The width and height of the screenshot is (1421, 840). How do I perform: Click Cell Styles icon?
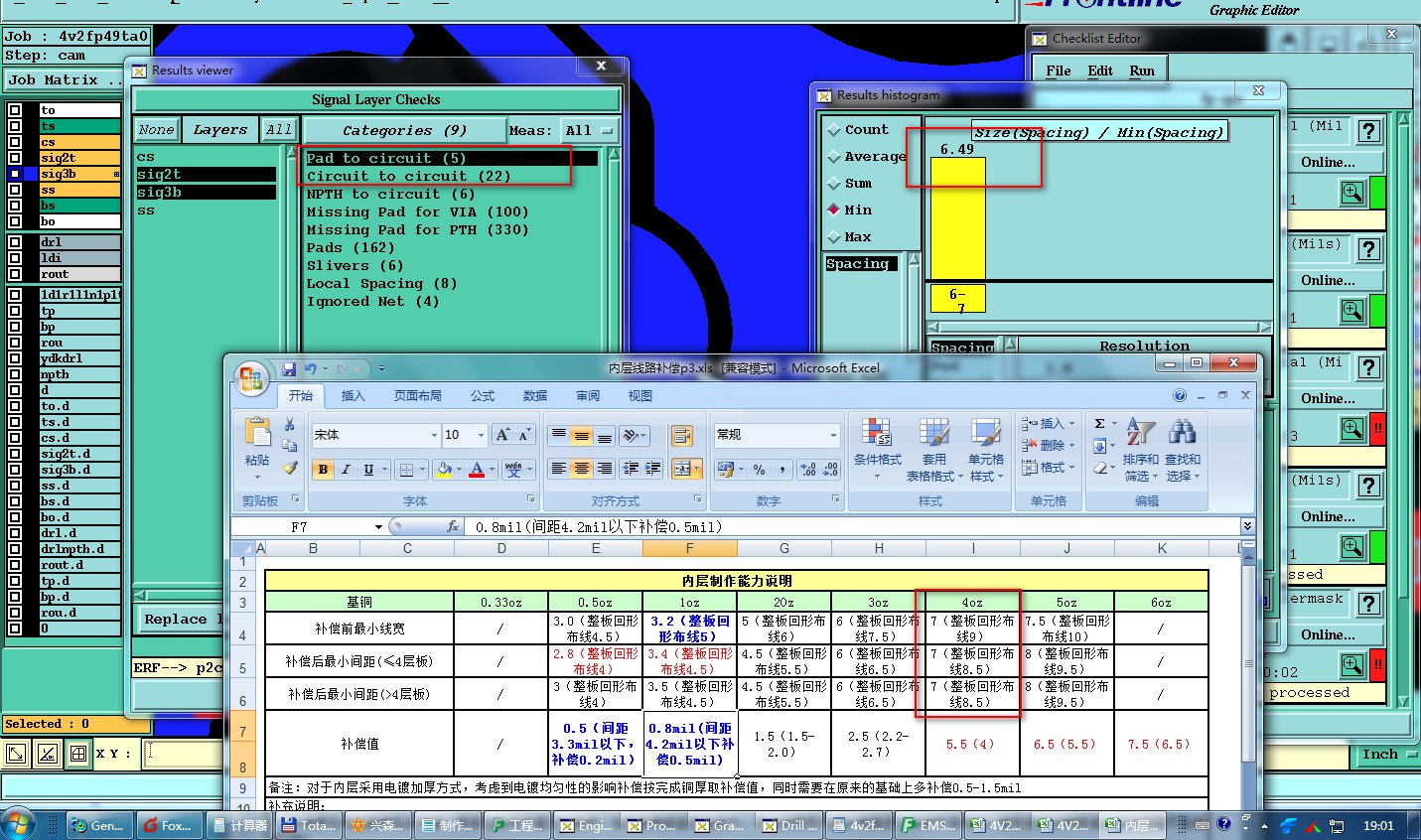coord(985,433)
